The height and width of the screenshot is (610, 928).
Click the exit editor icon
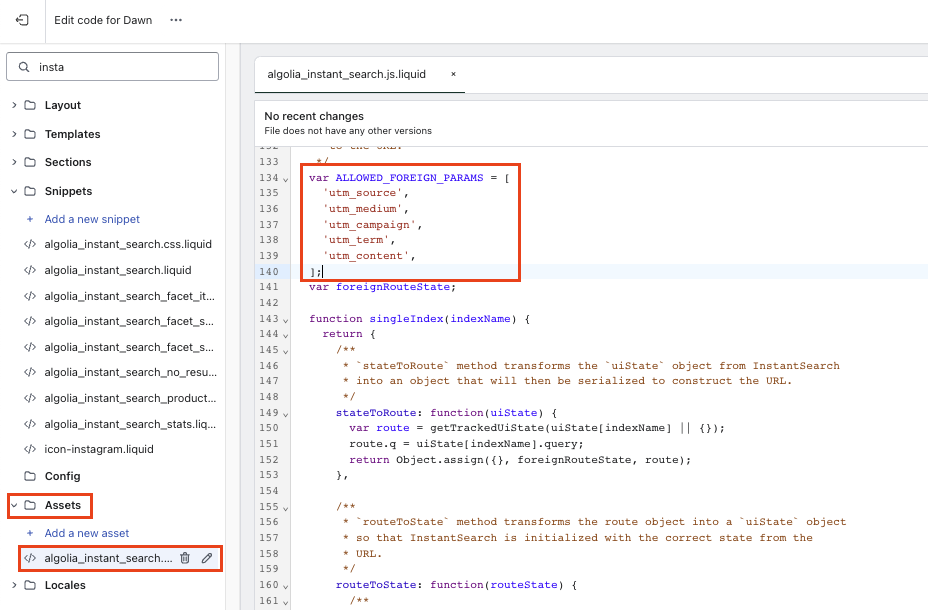[22, 20]
